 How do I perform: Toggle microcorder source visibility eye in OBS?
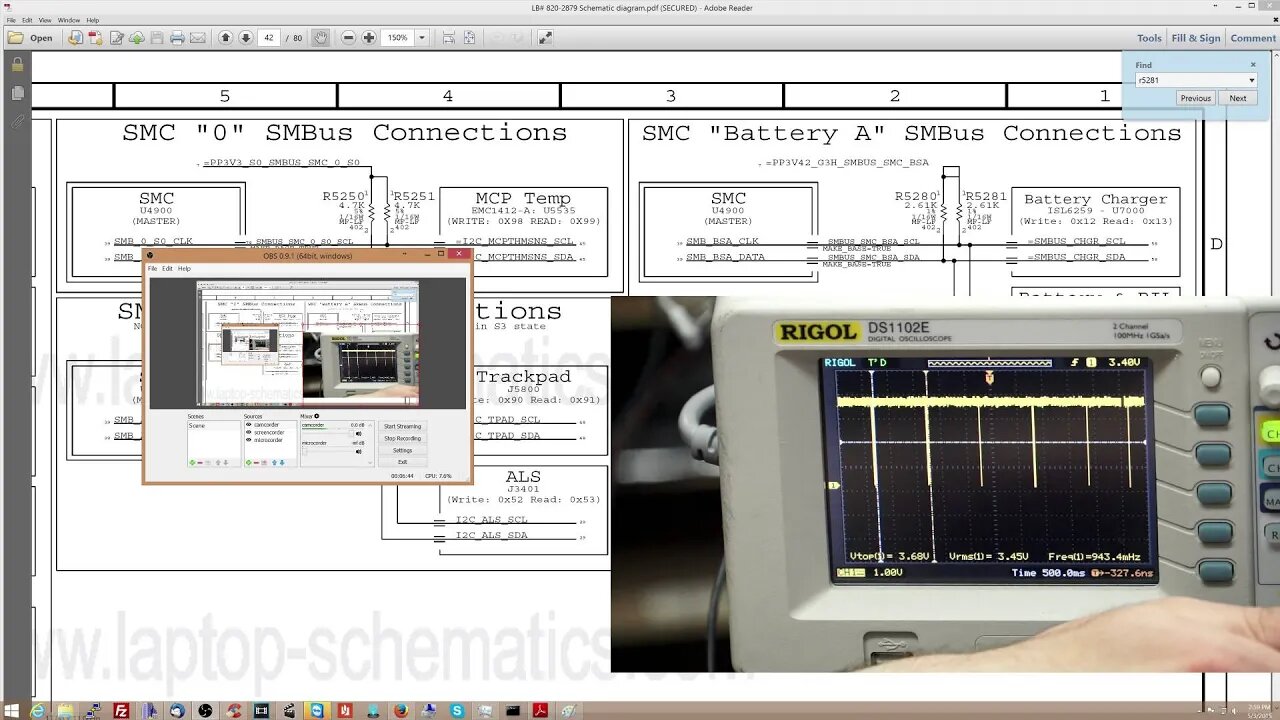[249, 440]
